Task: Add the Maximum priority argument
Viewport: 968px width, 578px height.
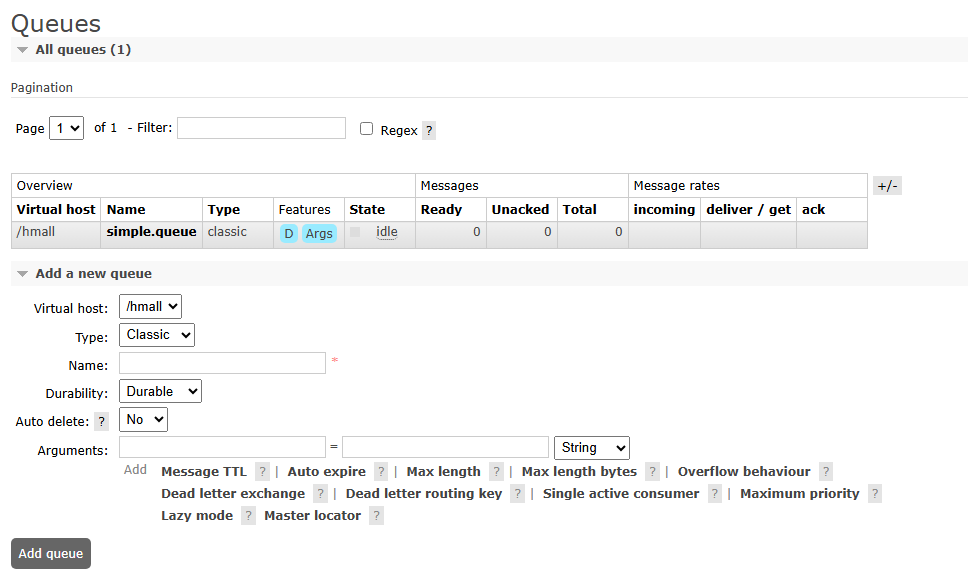Action: coord(799,494)
